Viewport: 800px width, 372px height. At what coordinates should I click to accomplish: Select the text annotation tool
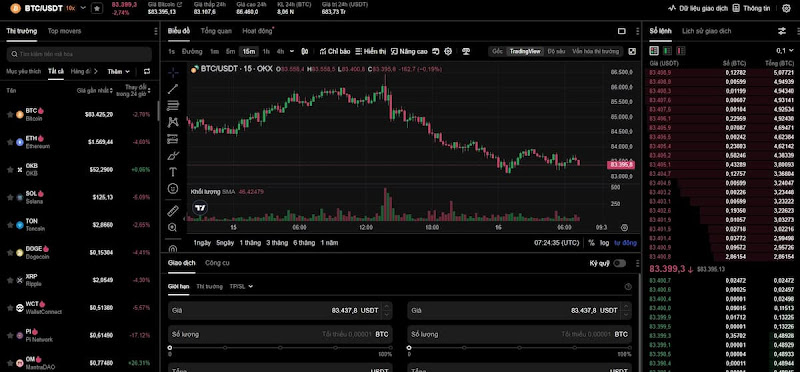click(x=173, y=172)
